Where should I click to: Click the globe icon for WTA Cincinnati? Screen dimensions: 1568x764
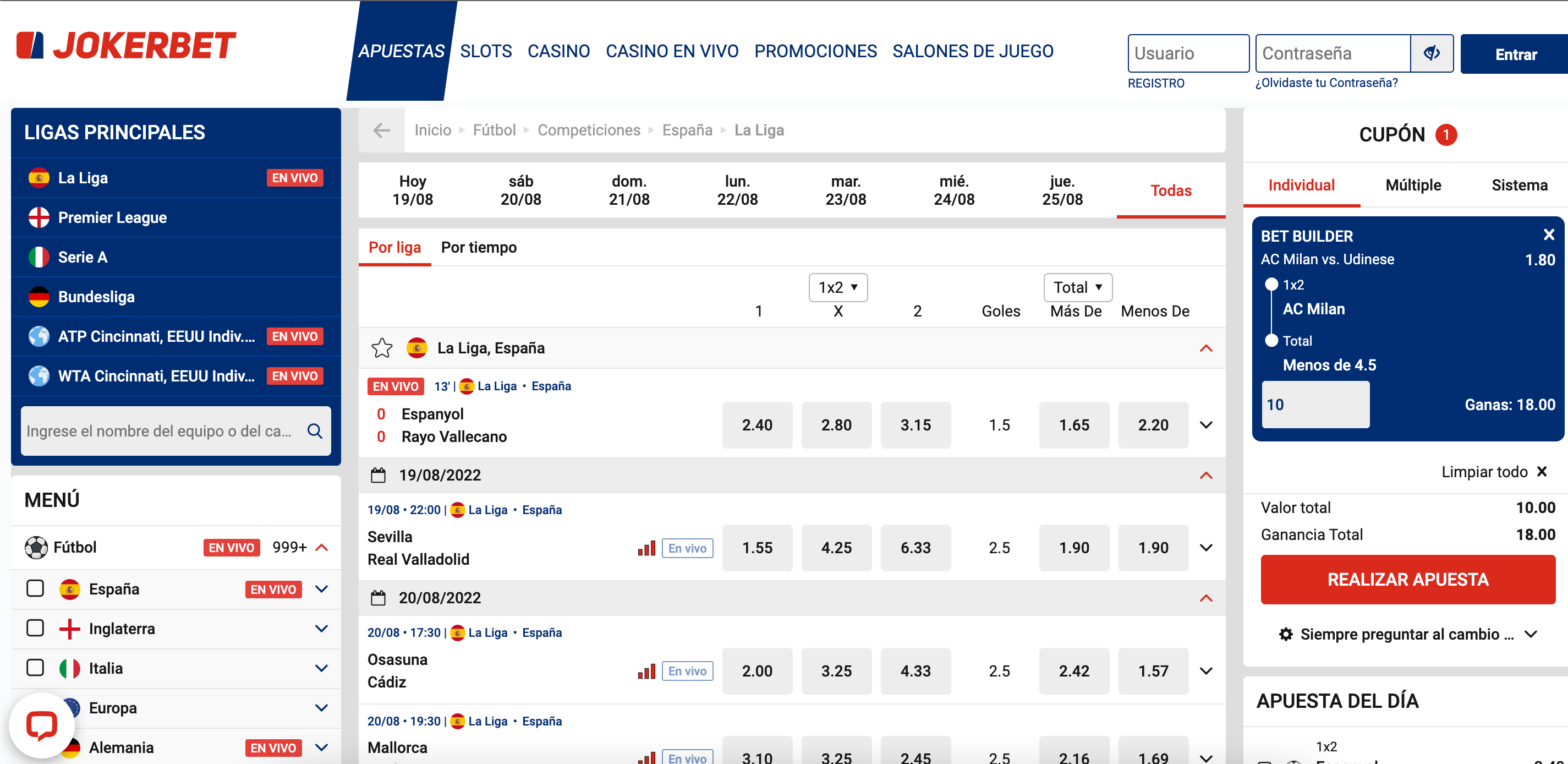(x=39, y=375)
